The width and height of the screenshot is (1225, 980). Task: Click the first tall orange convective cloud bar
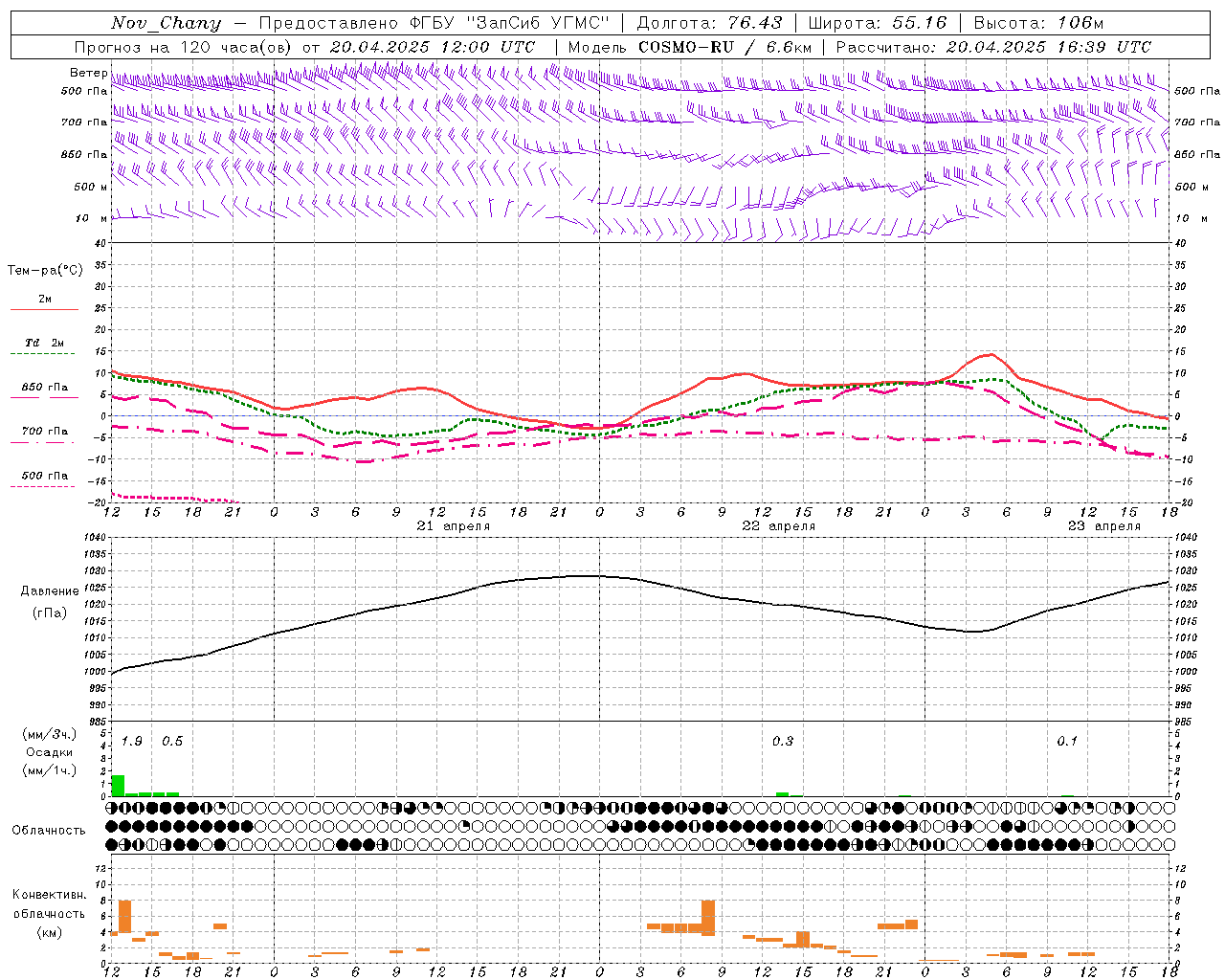pyautogui.click(x=124, y=917)
